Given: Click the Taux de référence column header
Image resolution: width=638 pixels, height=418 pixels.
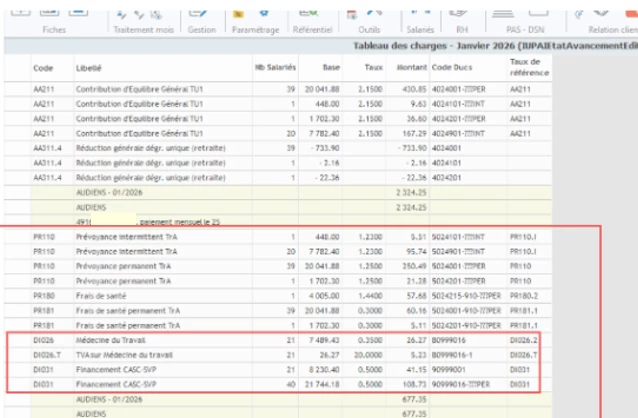Looking at the screenshot, I should pyautogui.click(x=528, y=66).
